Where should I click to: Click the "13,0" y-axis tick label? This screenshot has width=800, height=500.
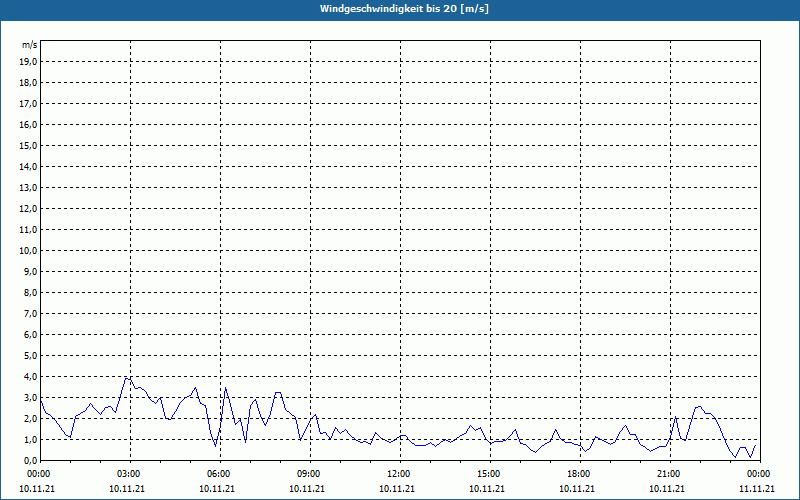click(29, 187)
